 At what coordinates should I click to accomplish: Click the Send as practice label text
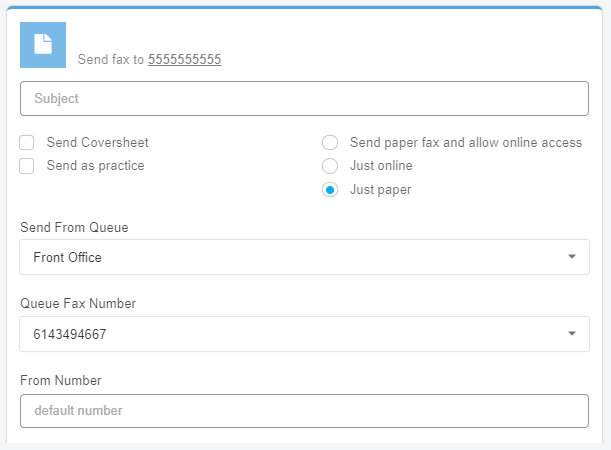pyautogui.click(x=95, y=166)
